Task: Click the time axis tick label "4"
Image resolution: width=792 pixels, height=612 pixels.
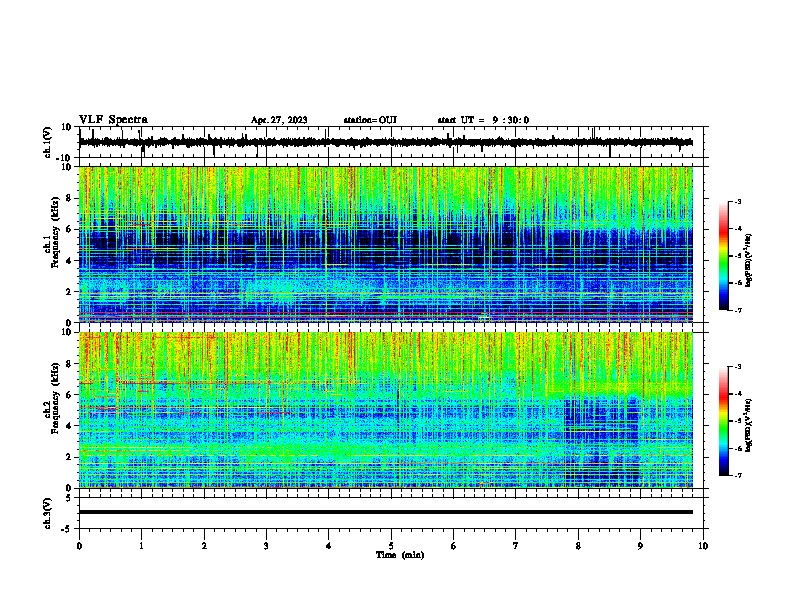Action: (329, 546)
